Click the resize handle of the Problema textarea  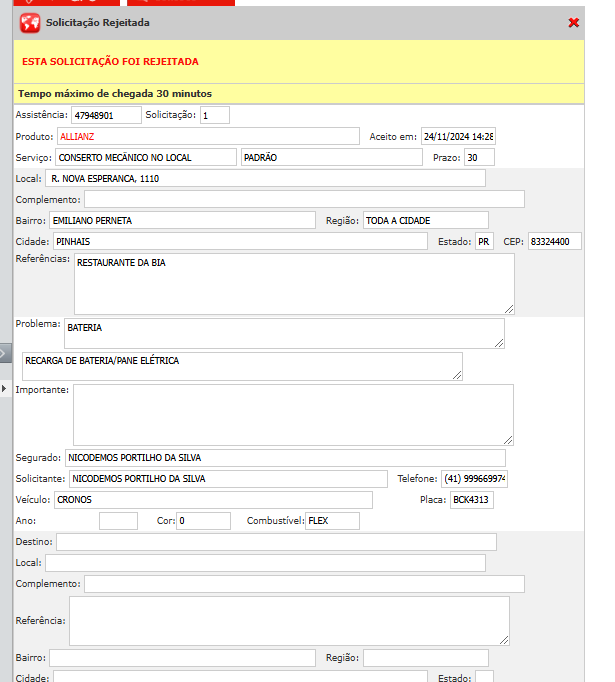click(x=498, y=343)
